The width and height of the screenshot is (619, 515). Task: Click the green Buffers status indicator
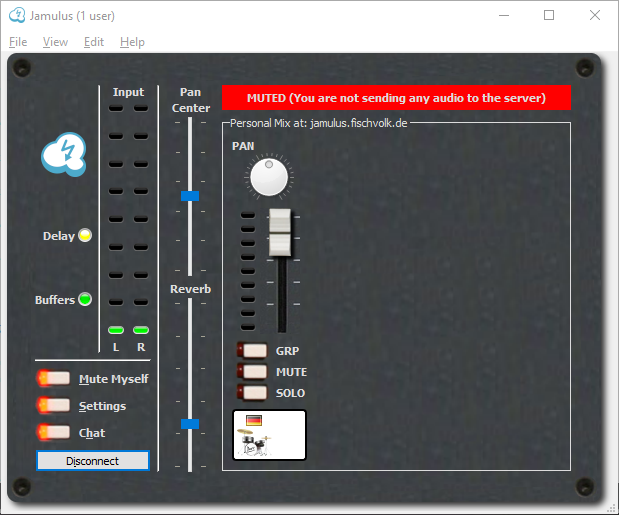coord(85,299)
